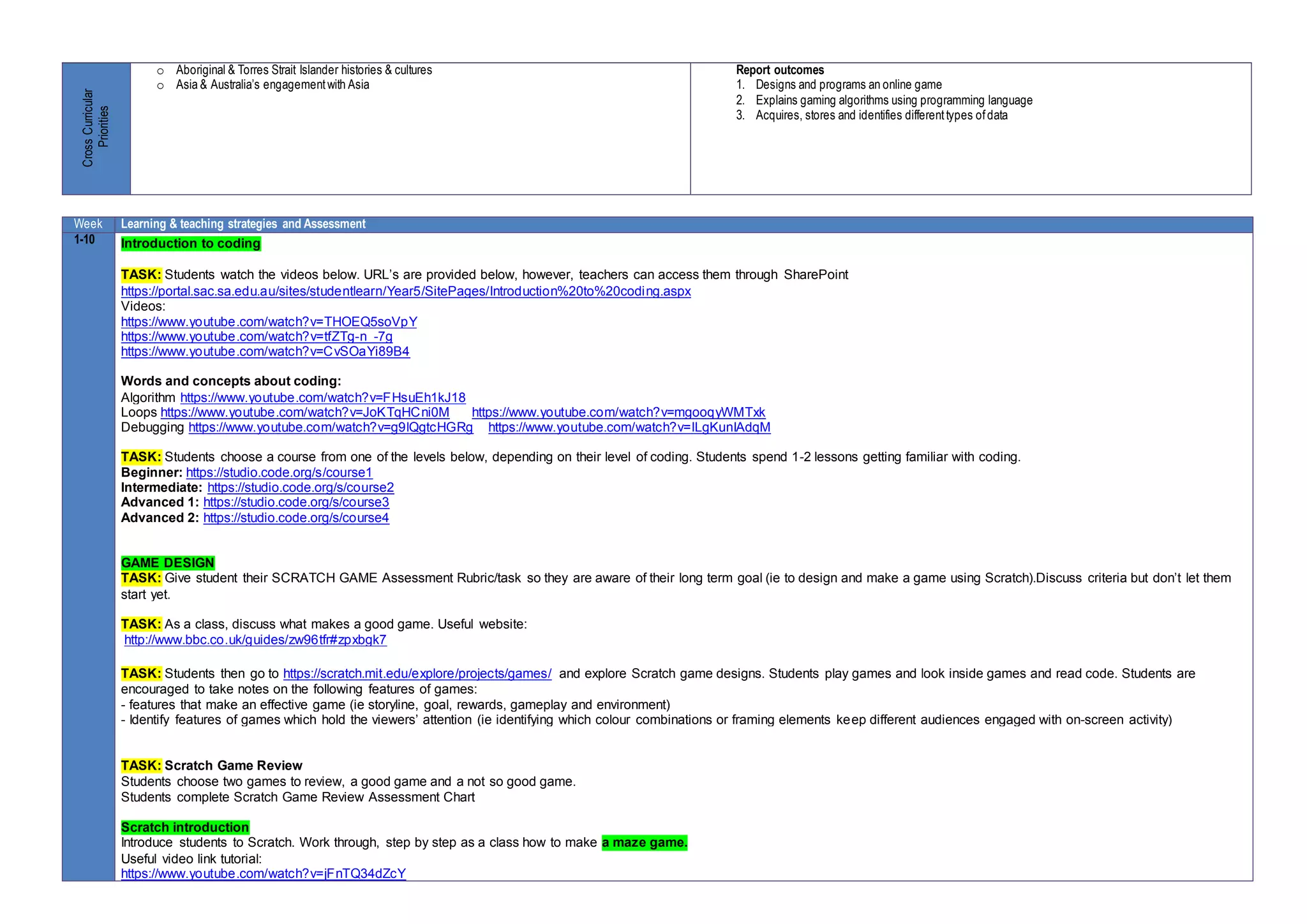
Task: Click 'Aboriginal & Torres Strait Islander histories & cultures'
Action: tap(304, 70)
